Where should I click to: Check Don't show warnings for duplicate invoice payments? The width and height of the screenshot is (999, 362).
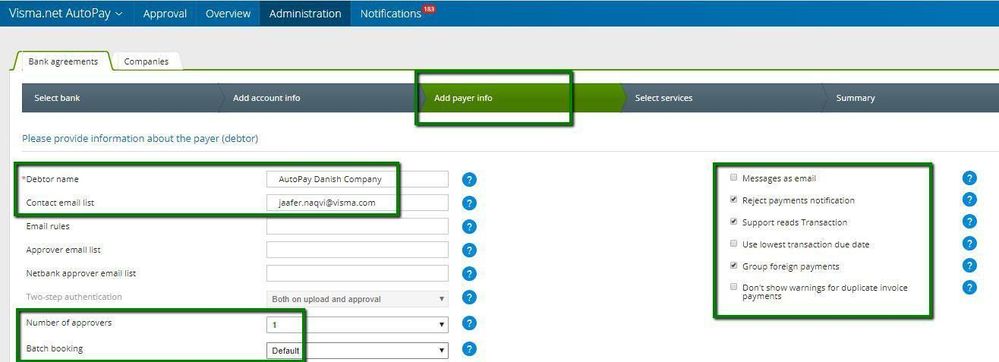734,287
